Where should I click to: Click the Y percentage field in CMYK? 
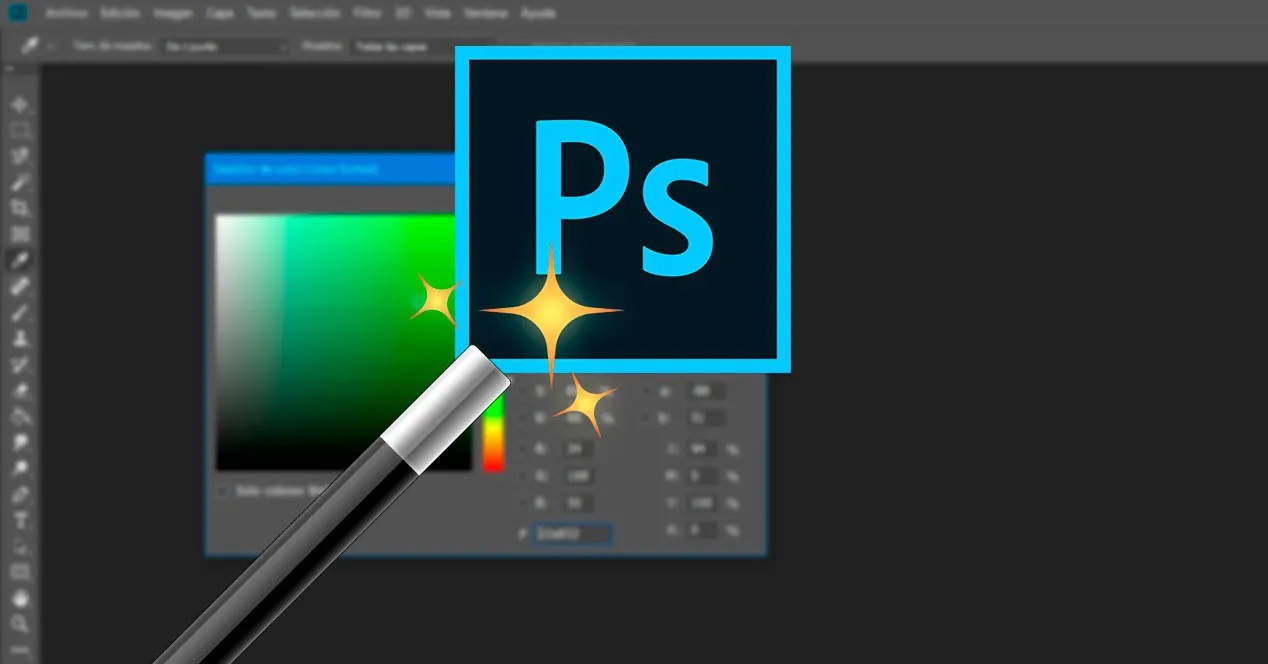pos(703,504)
